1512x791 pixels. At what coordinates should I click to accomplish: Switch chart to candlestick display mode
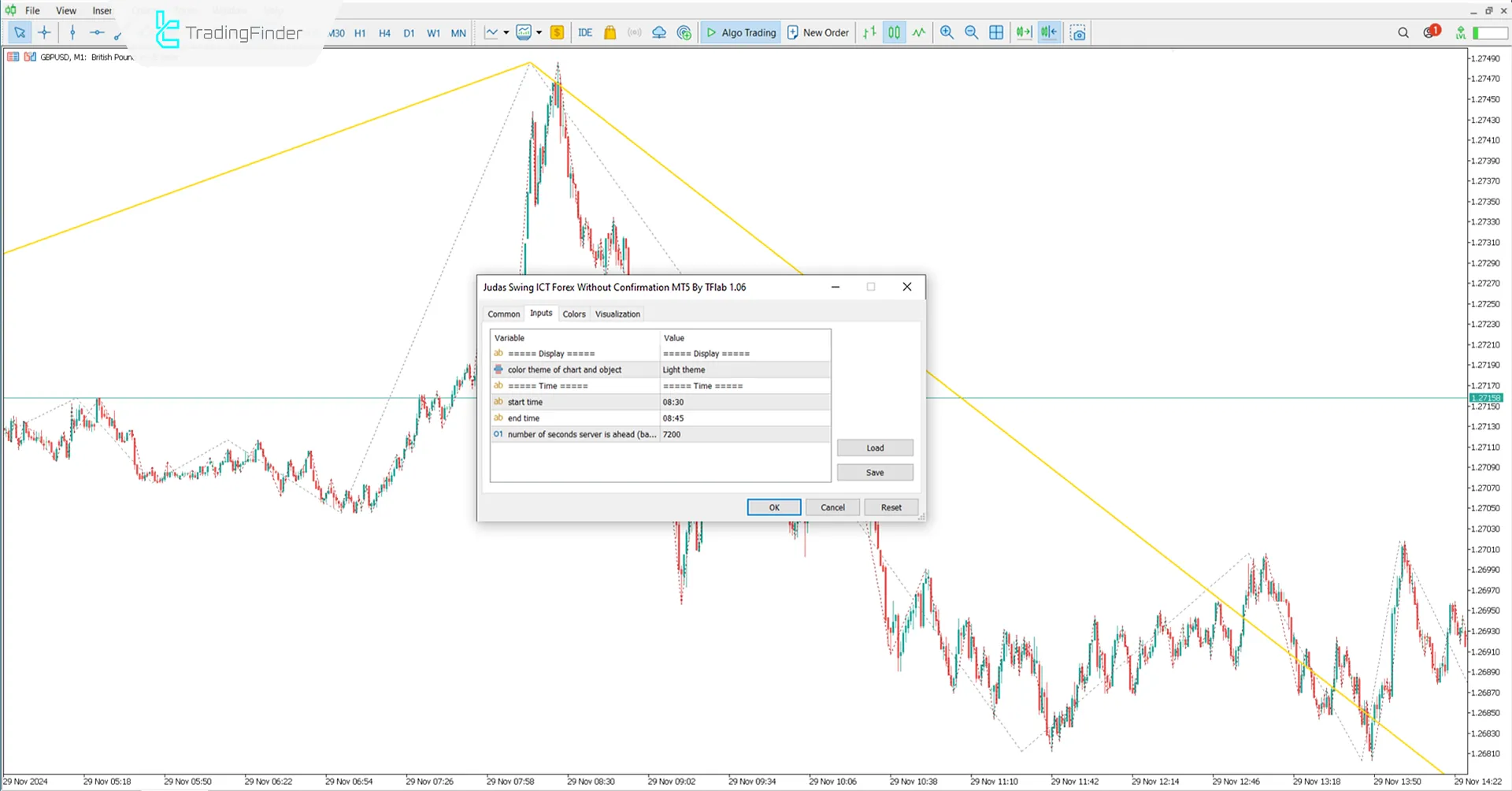[x=894, y=32]
